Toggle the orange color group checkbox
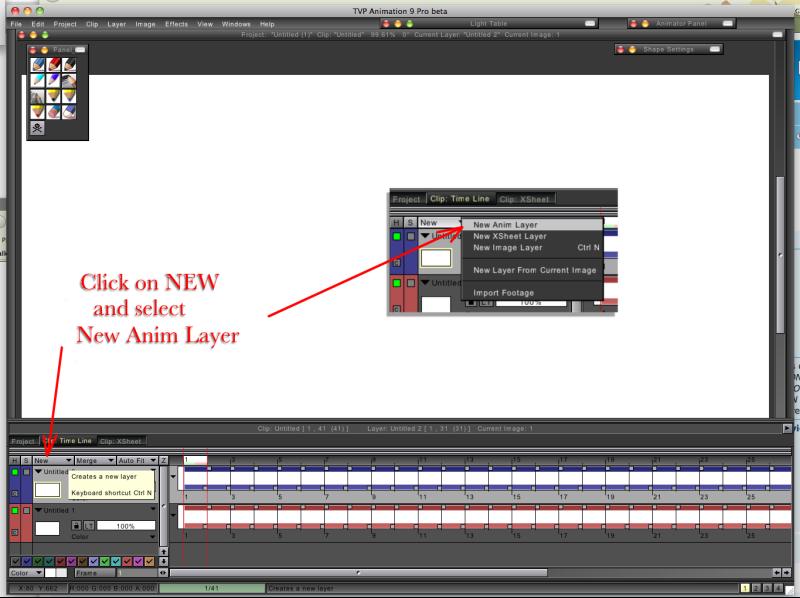The image size is (800, 598). [149, 561]
